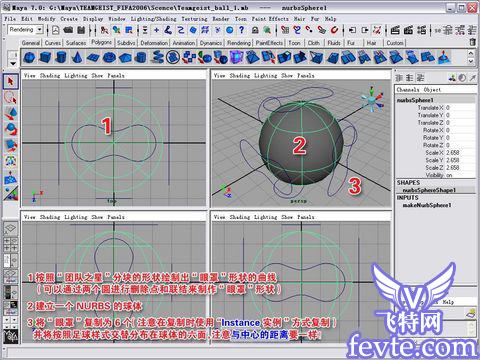Image resolution: width=480 pixels, height=360 pixels.
Task: Select single perspective view layout icon
Action: pos(11,228)
